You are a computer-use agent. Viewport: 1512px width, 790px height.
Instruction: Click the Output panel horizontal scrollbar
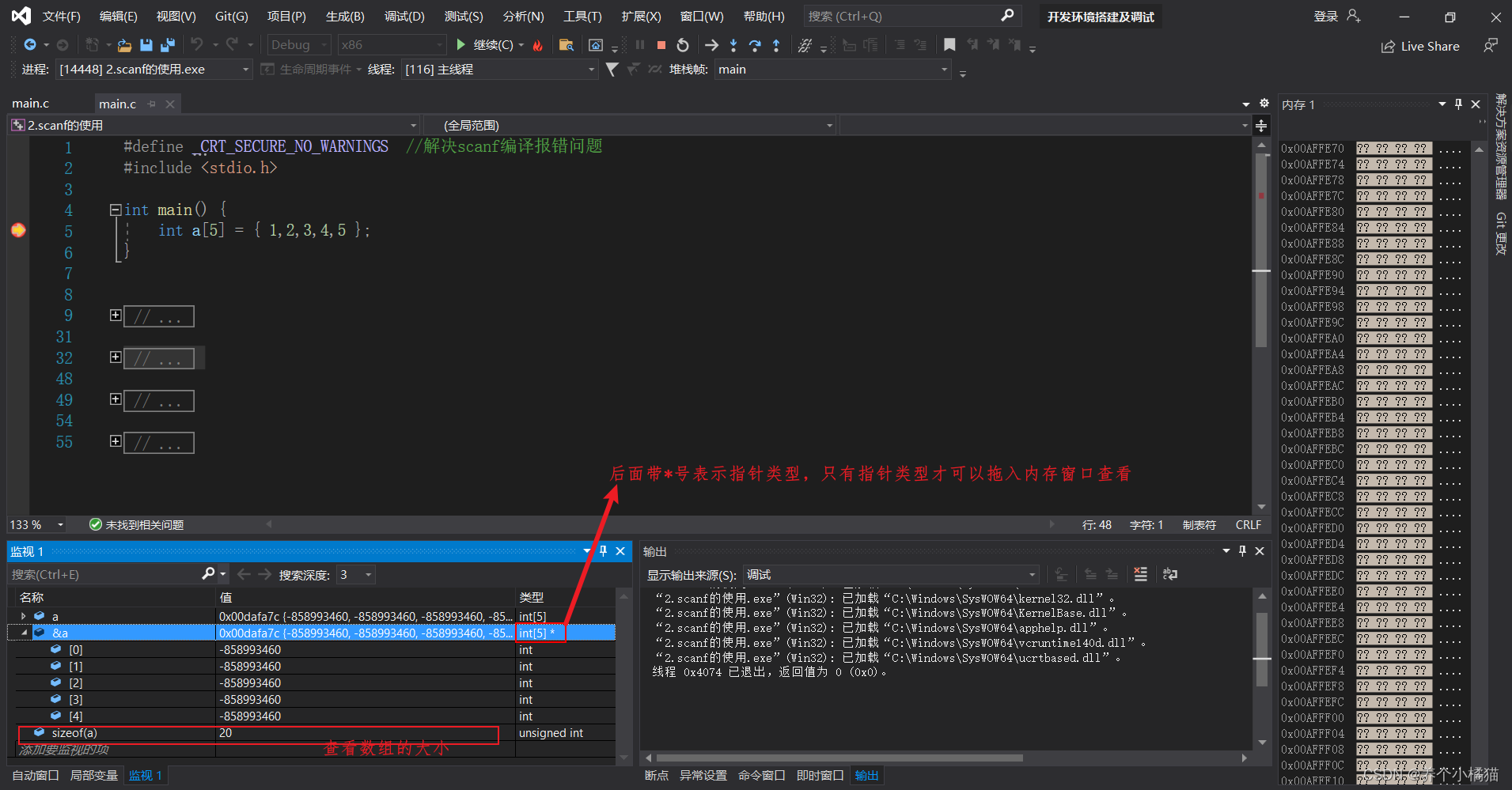click(839, 758)
